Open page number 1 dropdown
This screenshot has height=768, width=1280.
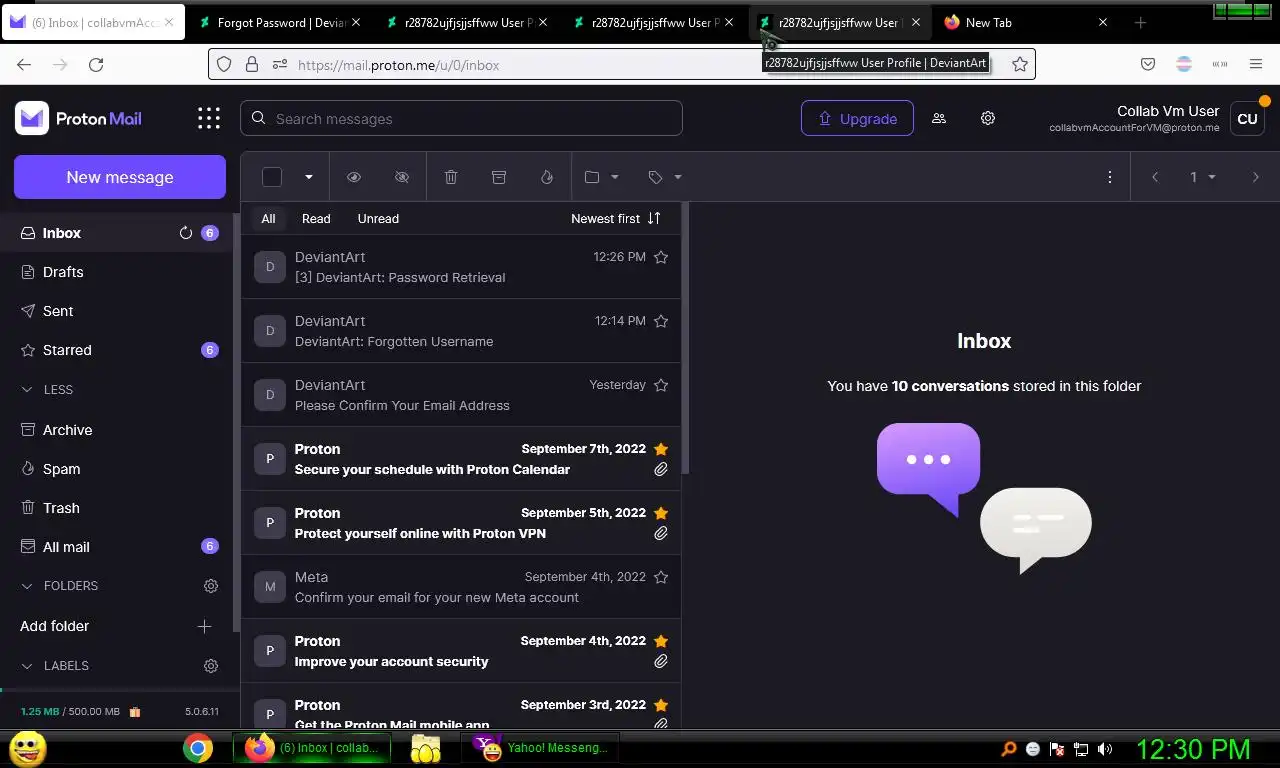tap(1203, 177)
